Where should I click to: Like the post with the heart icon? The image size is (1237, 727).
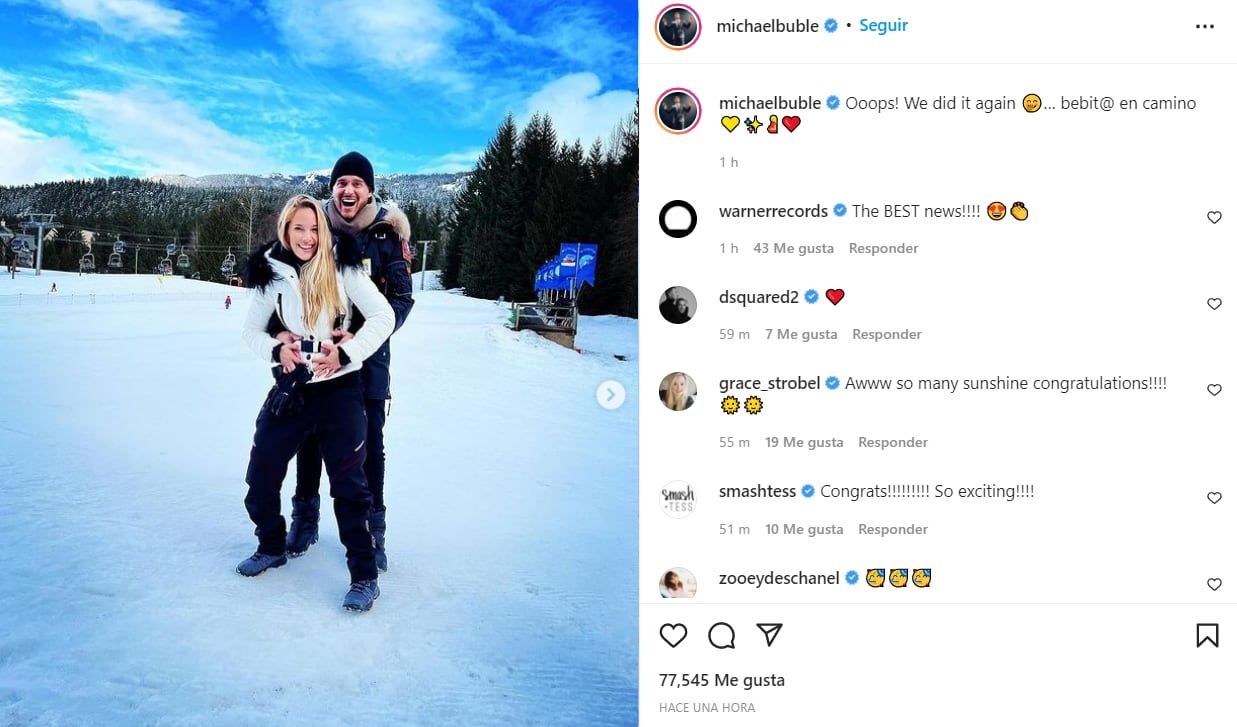coord(674,636)
